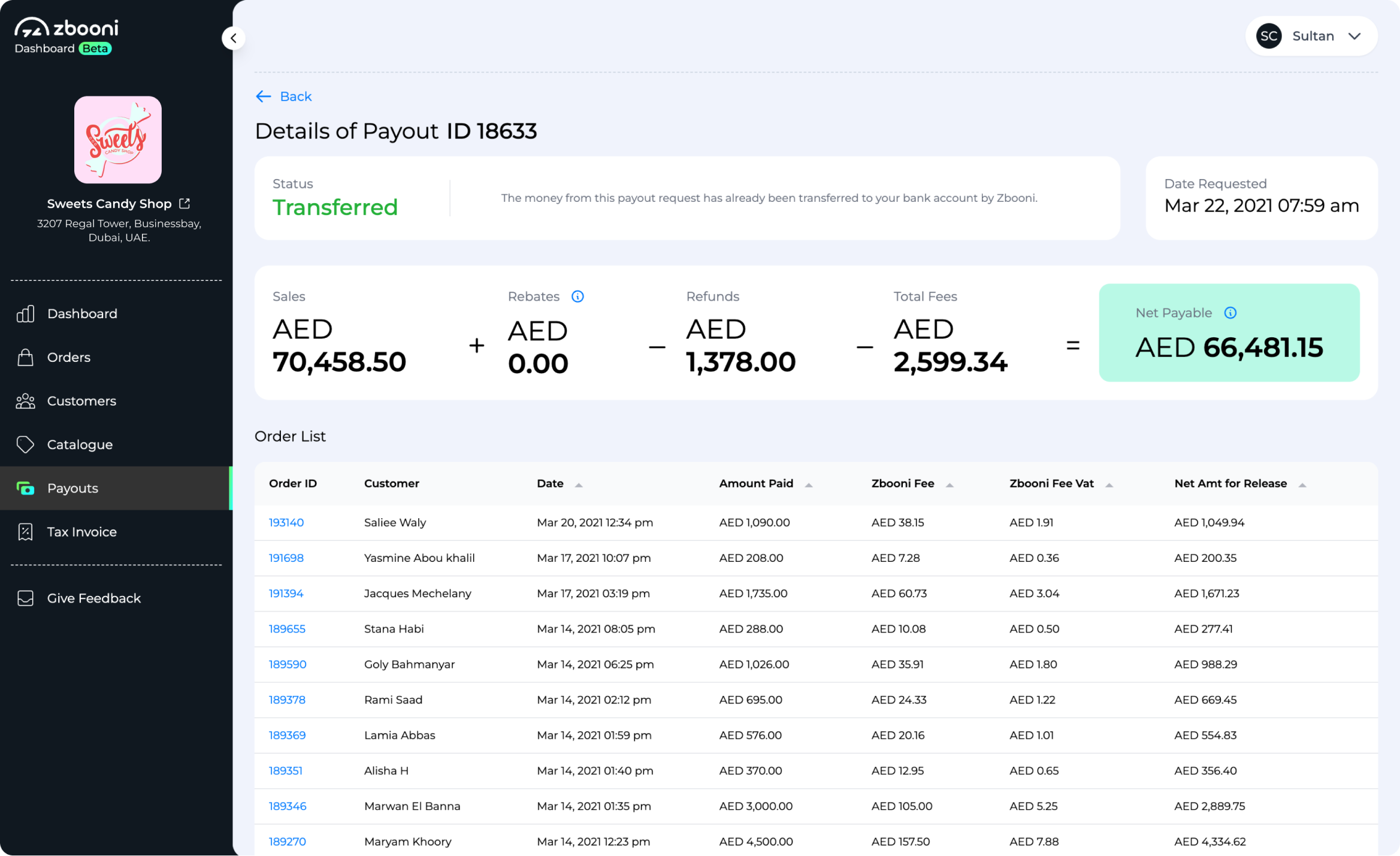The height and width of the screenshot is (856, 1400).
Task: Open order ID 193140
Action: [286, 522]
